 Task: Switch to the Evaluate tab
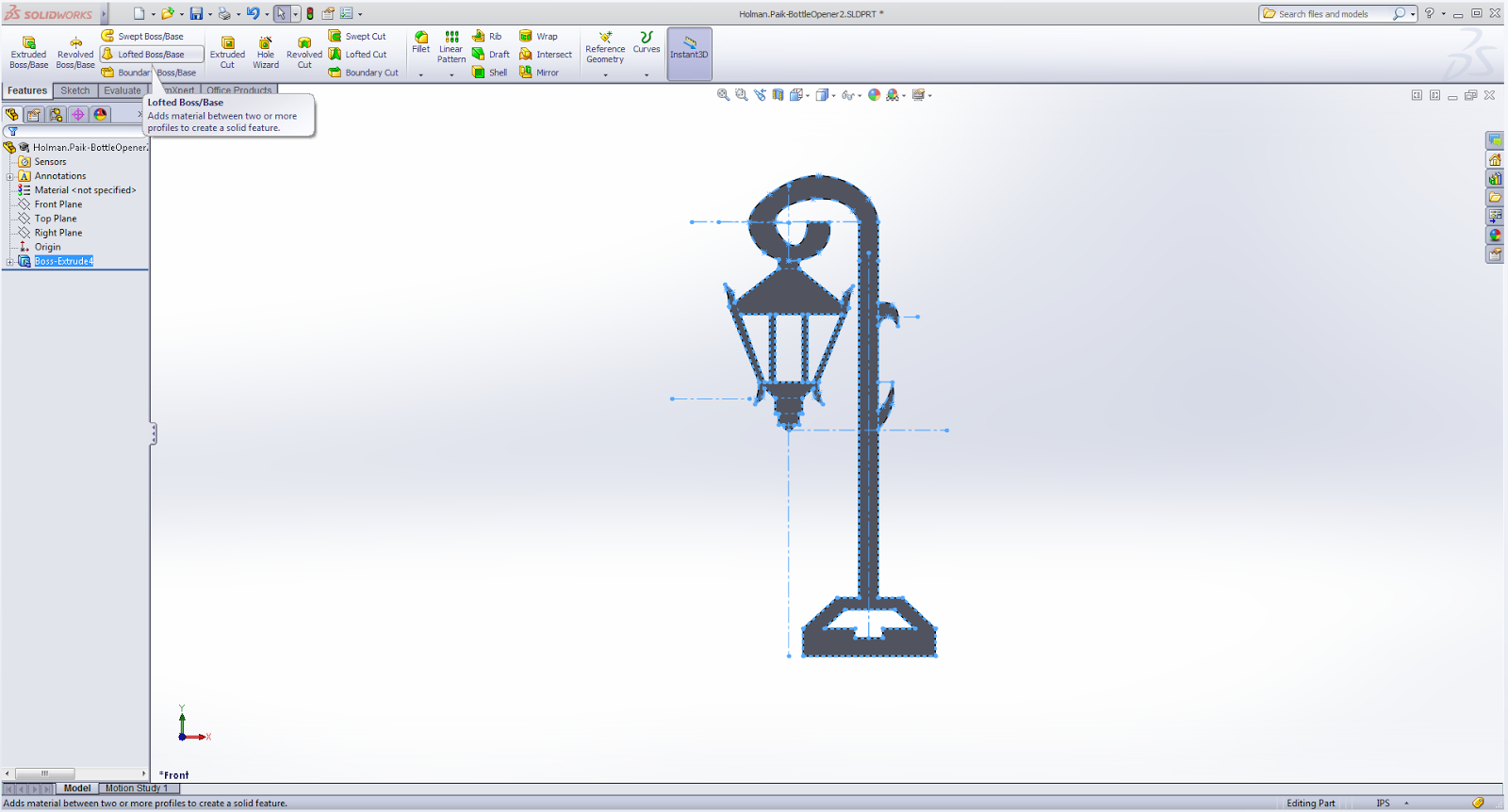(x=123, y=90)
